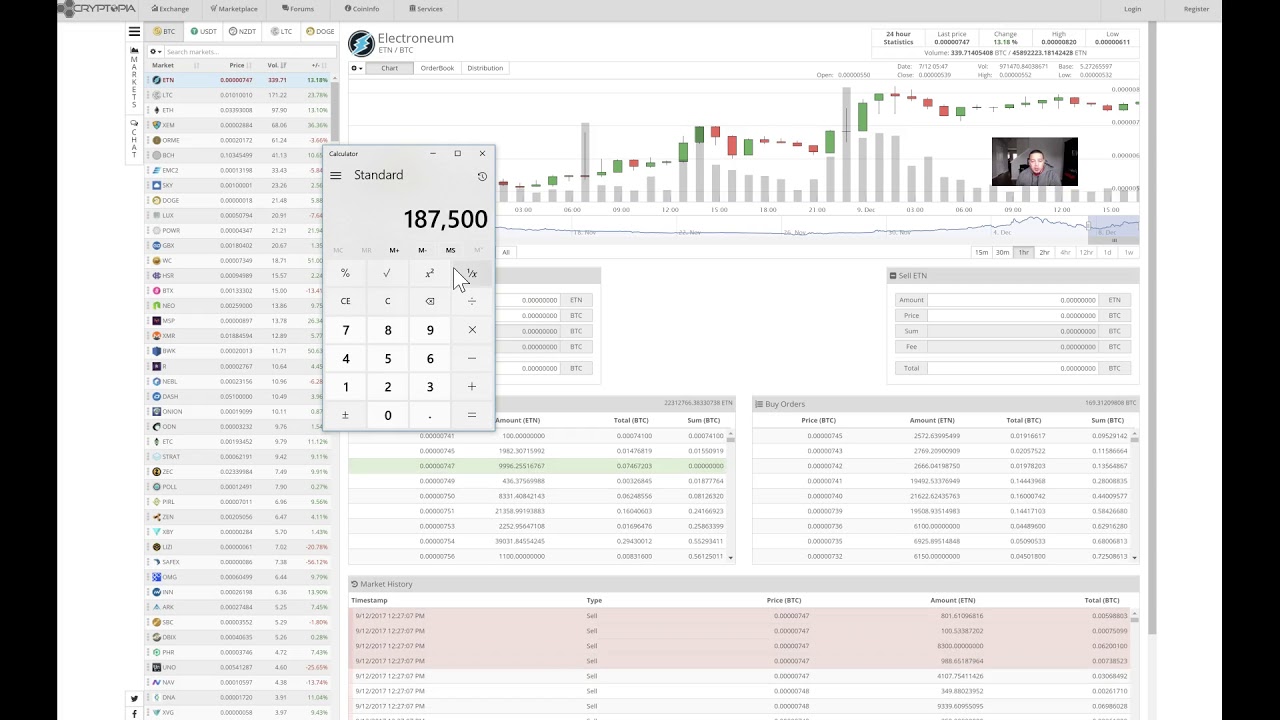Viewport: 1280px width, 720px height.
Task: Open the CoinInfo top menu
Action: [362, 9]
